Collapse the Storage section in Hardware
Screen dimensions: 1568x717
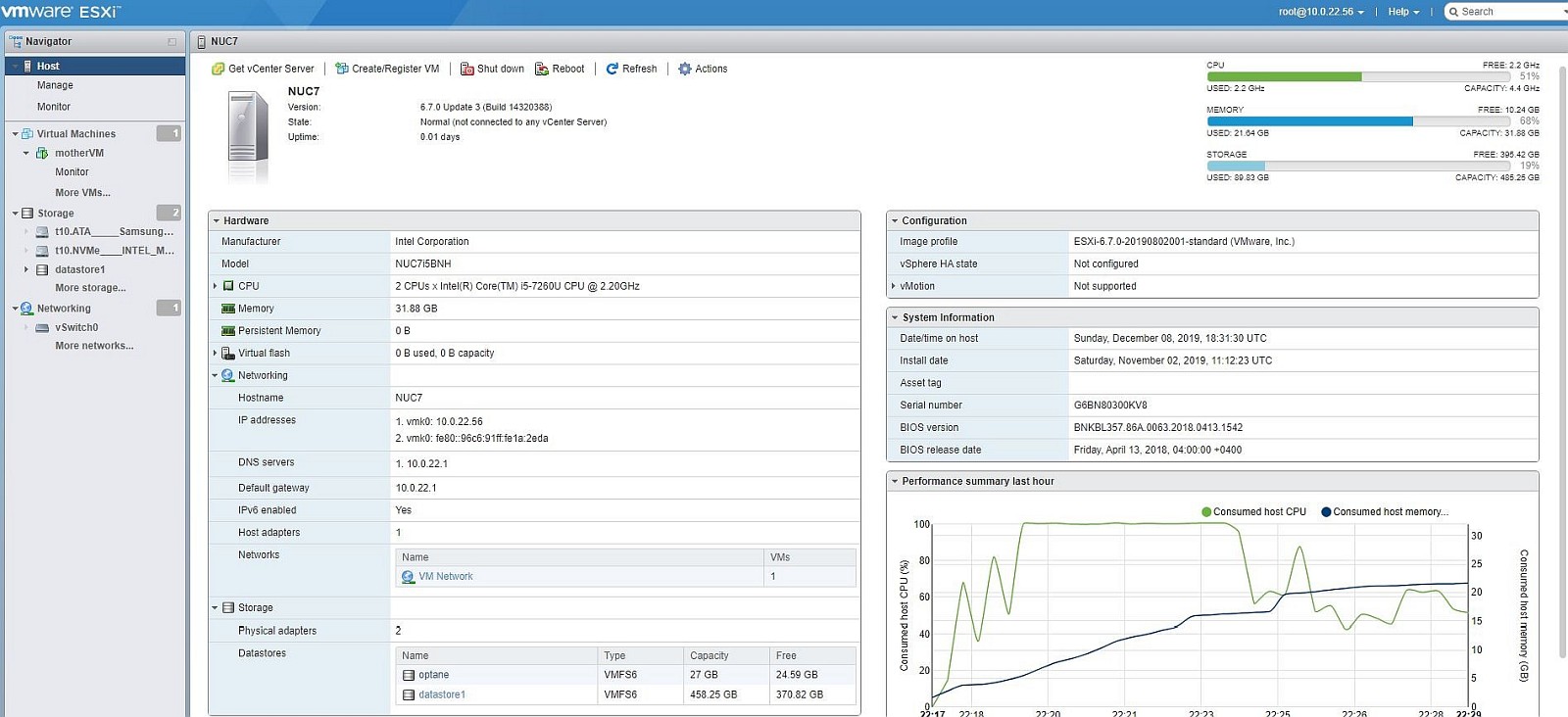(215, 608)
